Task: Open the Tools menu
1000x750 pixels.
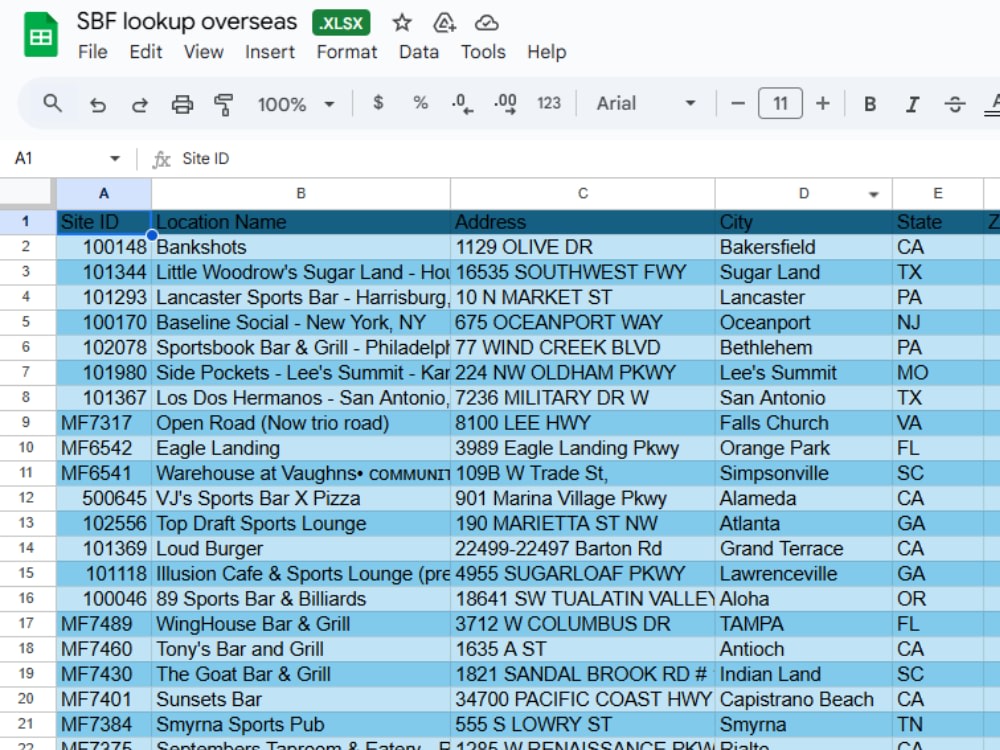Action: pos(483,52)
